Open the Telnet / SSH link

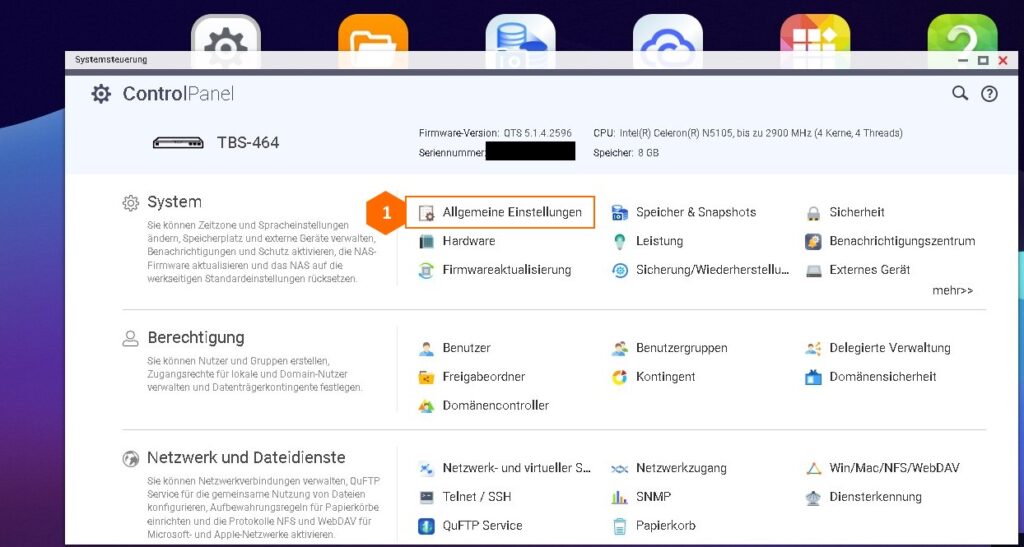pos(477,497)
